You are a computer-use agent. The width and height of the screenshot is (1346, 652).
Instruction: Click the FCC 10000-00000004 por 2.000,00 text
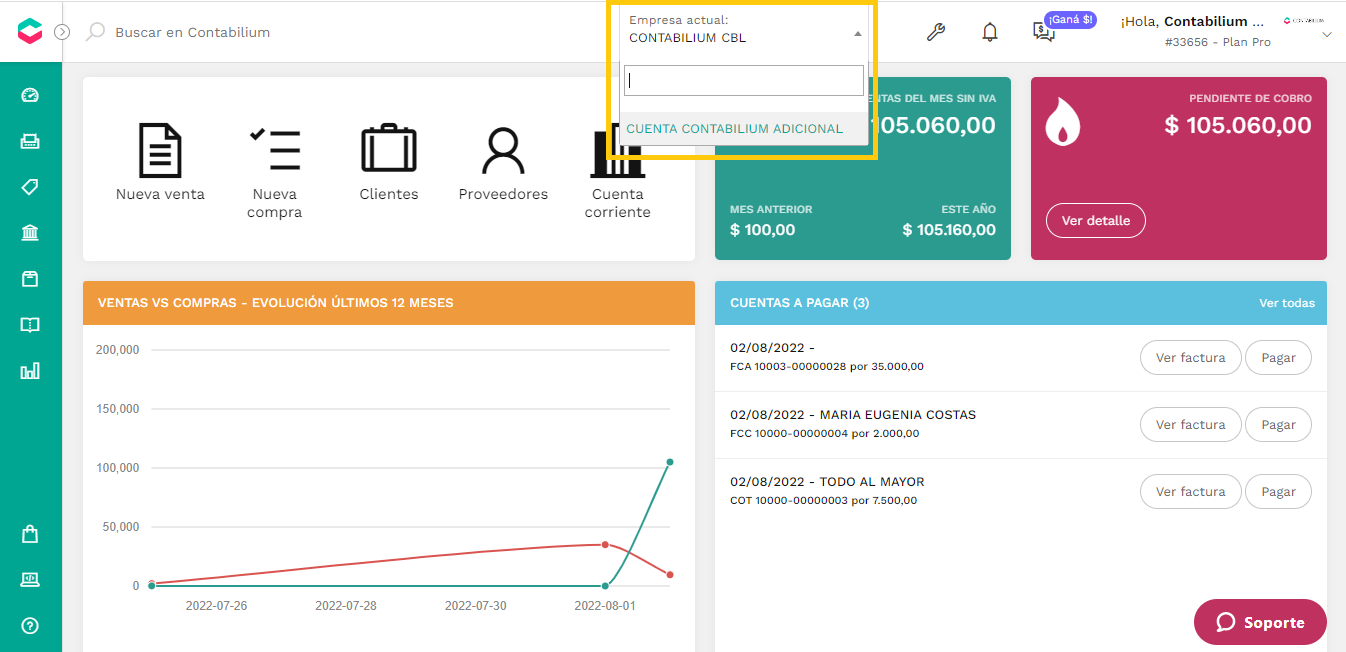coord(824,434)
